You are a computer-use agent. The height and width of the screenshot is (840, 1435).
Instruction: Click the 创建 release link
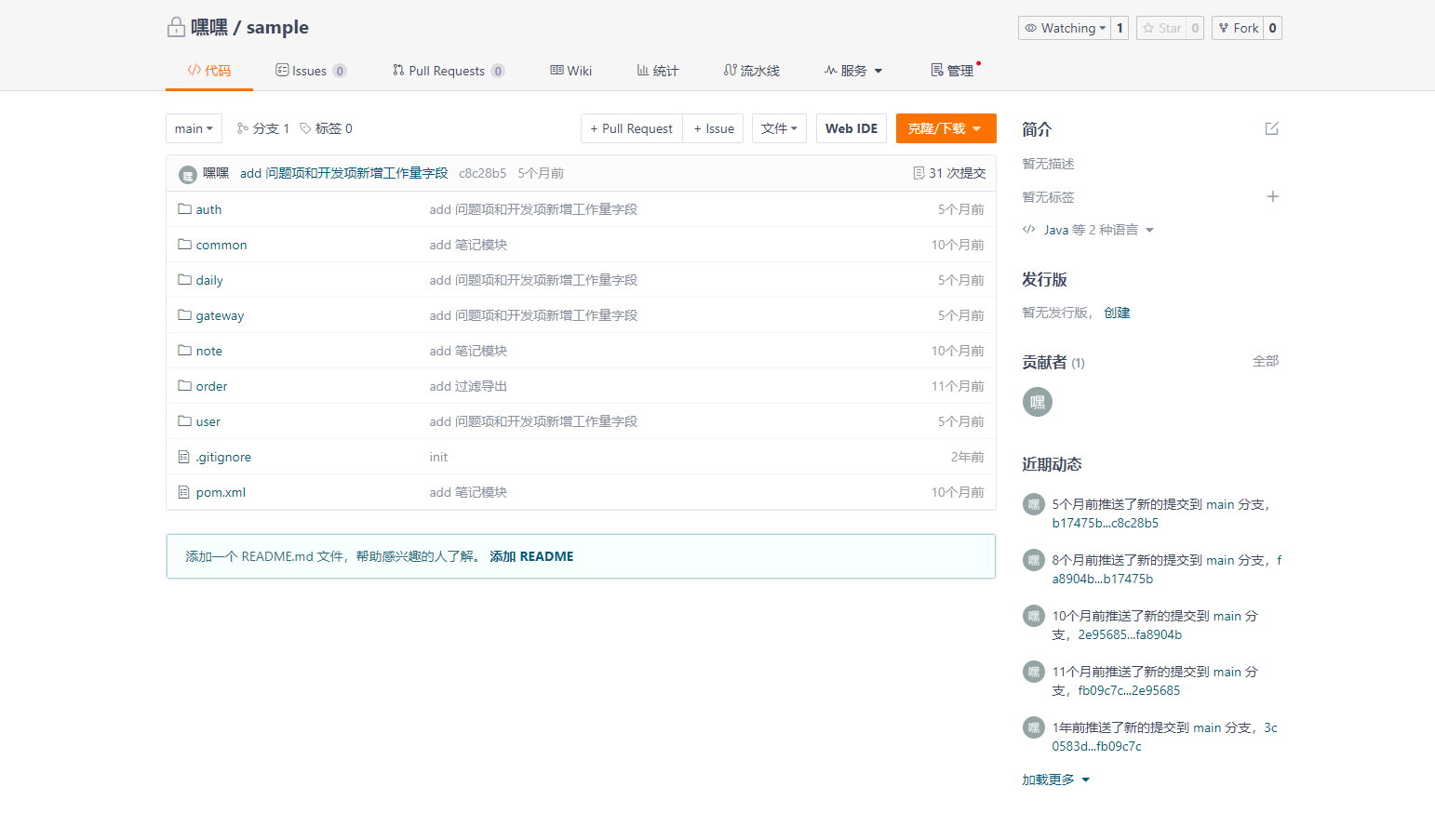[1117, 313]
